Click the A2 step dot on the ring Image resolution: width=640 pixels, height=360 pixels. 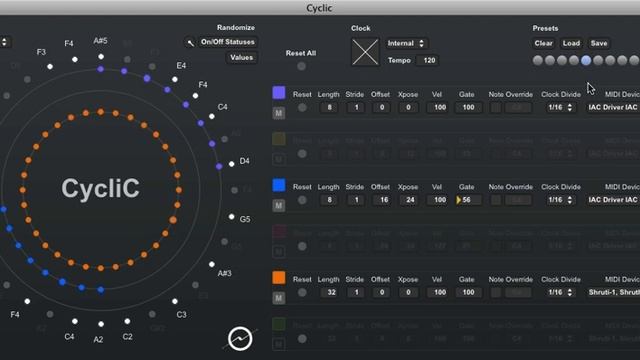click(x=101, y=324)
